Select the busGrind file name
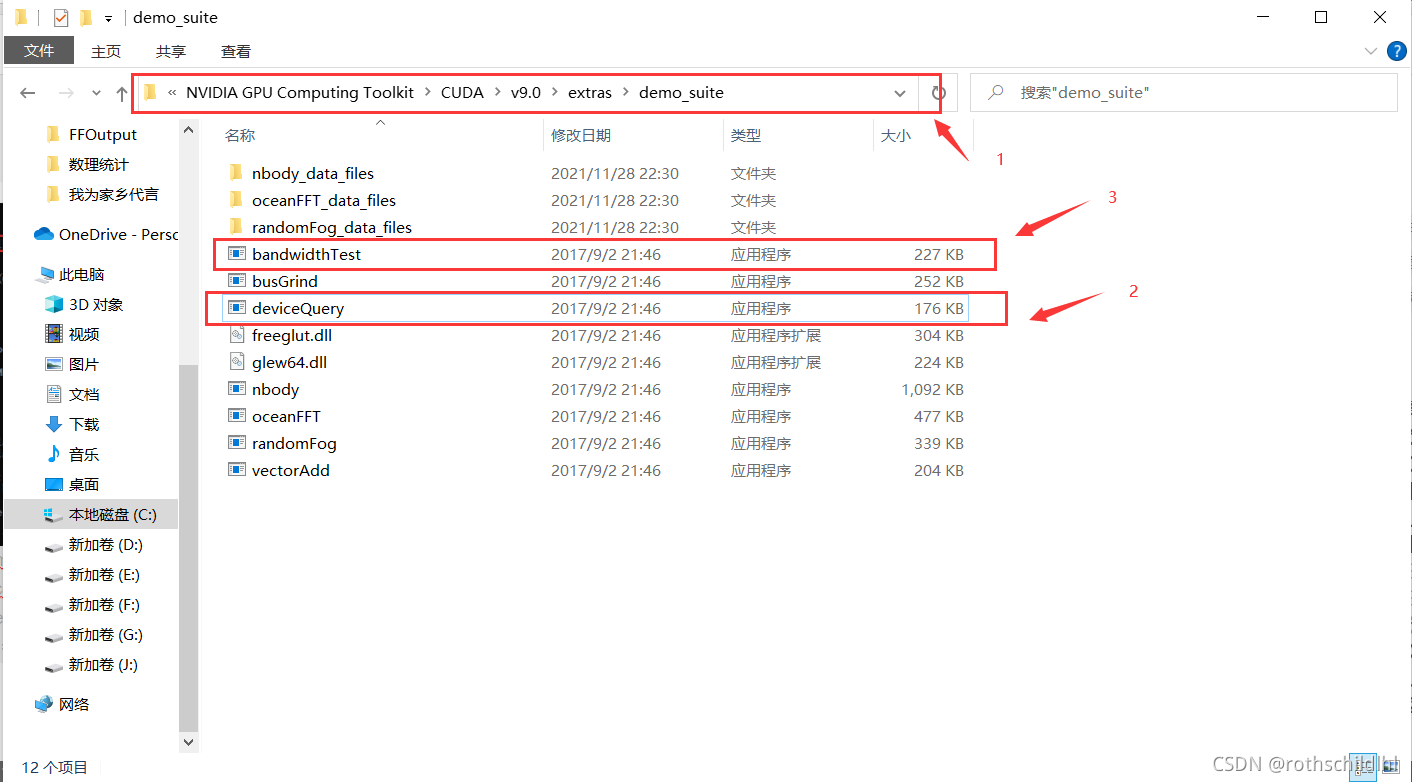Screen dimensions: 1412x782 click(x=285, y=281)
